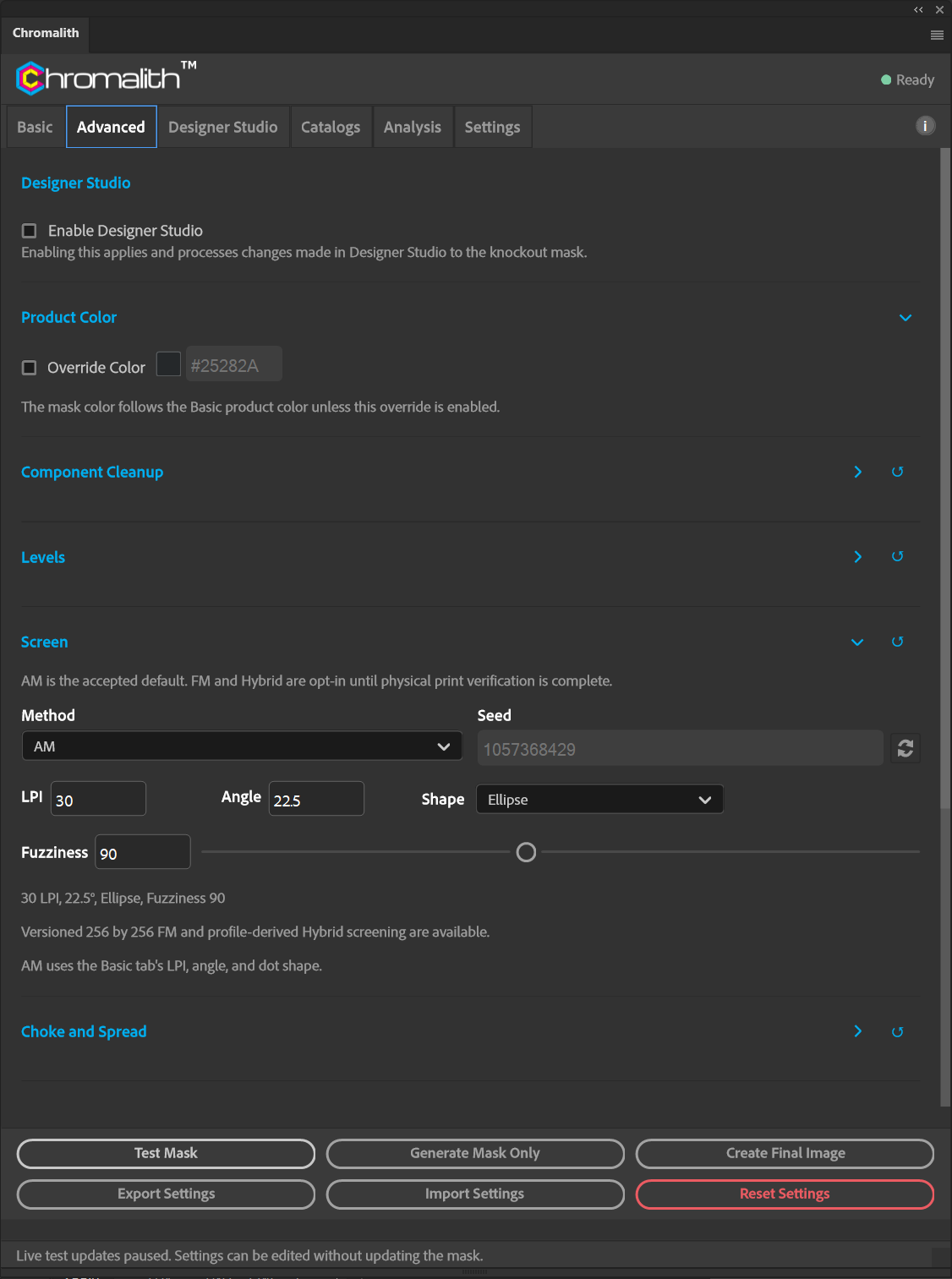Click the Fuzziness slider handle
The width and height of the screenshot is (952, 1279).
(526, 852)
